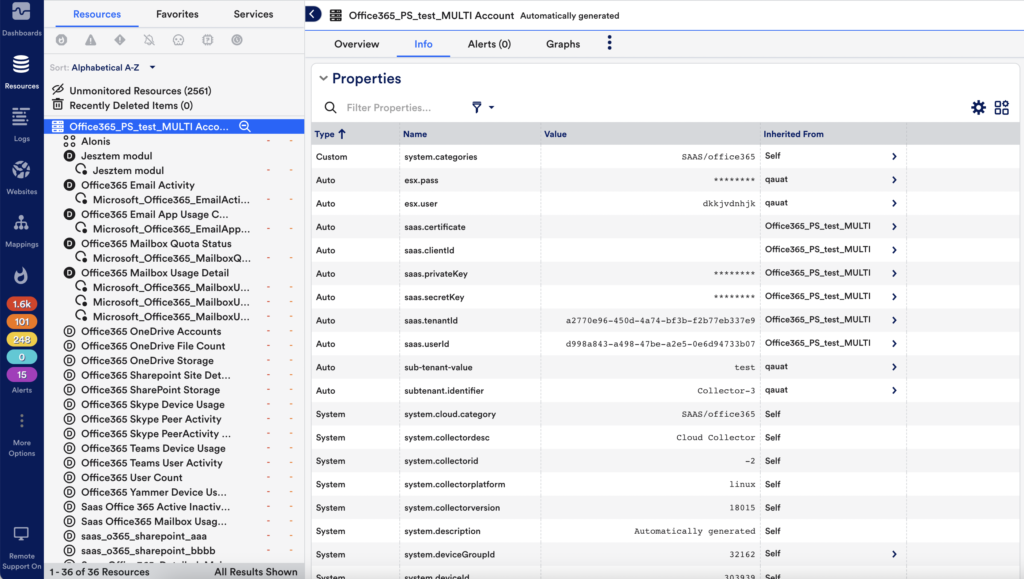Select Office365 Email Activity datasource
1024x579 pixels.
click(138, 185)
